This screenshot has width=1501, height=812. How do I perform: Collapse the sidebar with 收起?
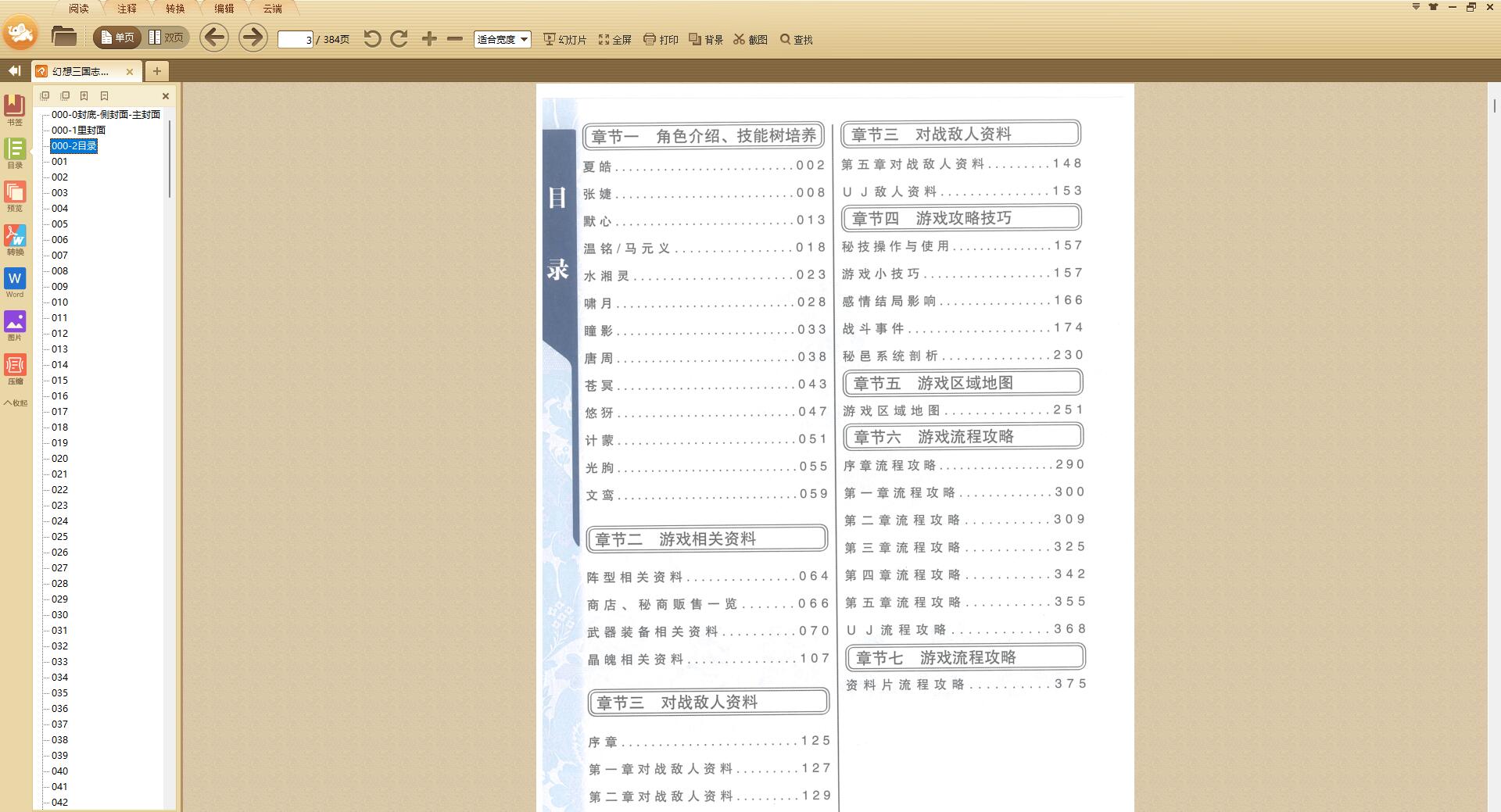pyautogui.click(x=14, y=403)
